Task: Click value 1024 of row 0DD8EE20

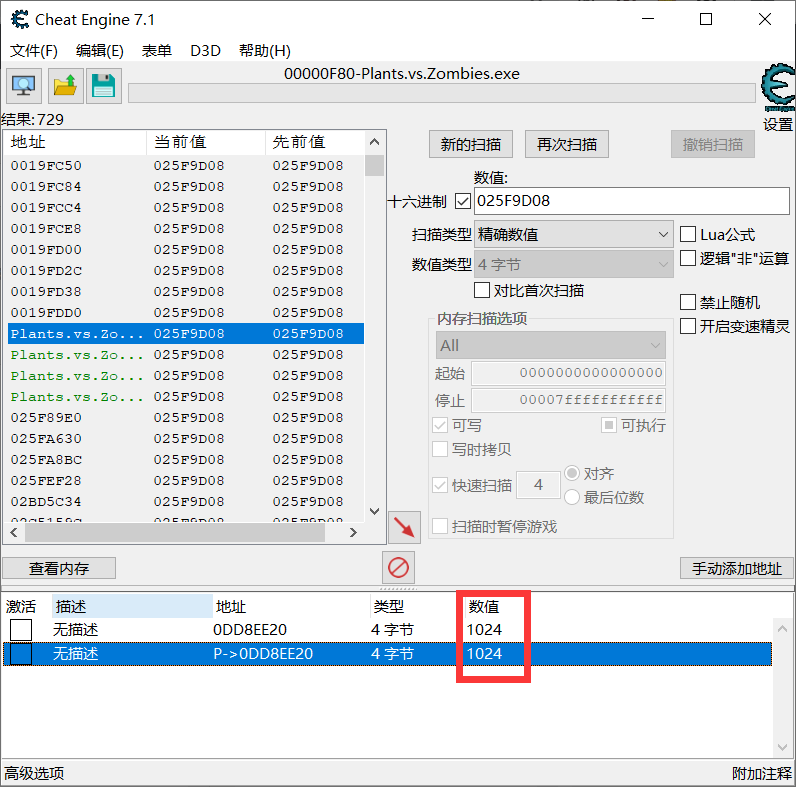Action: point(484,630)
